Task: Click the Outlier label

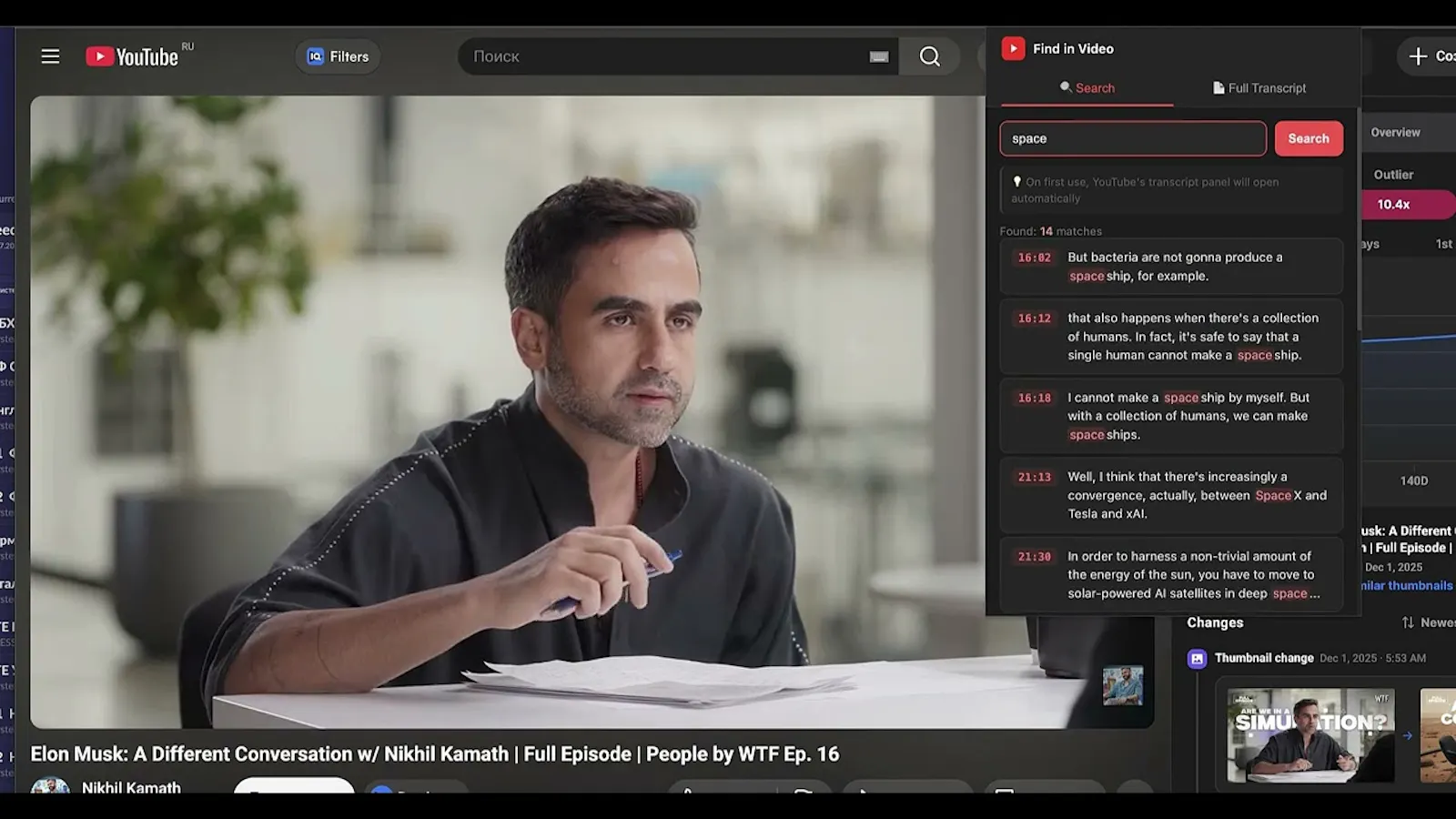Action: (1393, 175)
